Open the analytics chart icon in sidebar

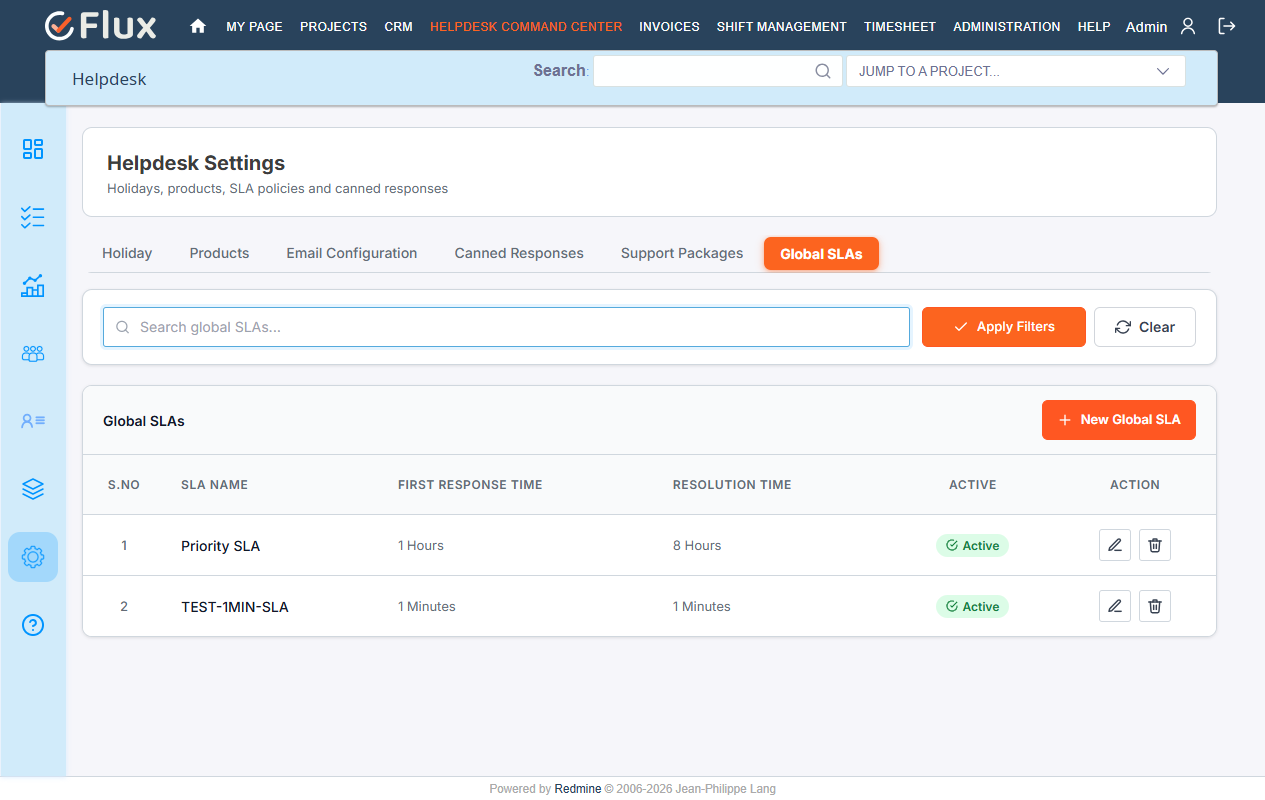click(x=33, y=285)
